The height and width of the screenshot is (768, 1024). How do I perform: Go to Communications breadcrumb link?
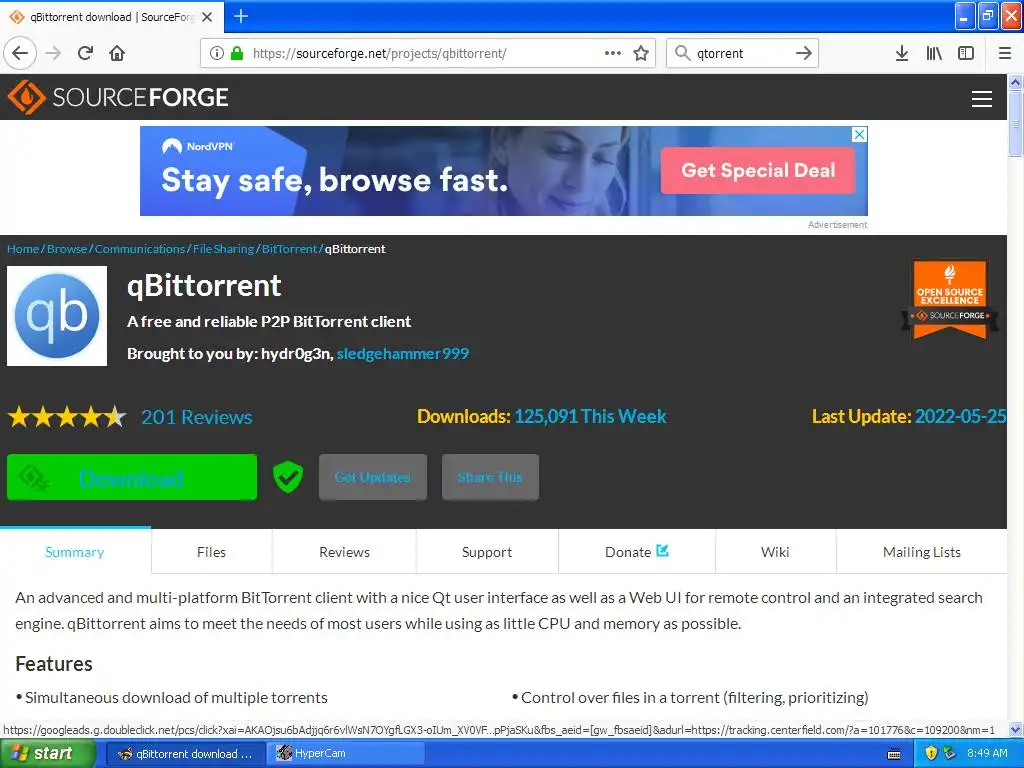pos(140,249)
